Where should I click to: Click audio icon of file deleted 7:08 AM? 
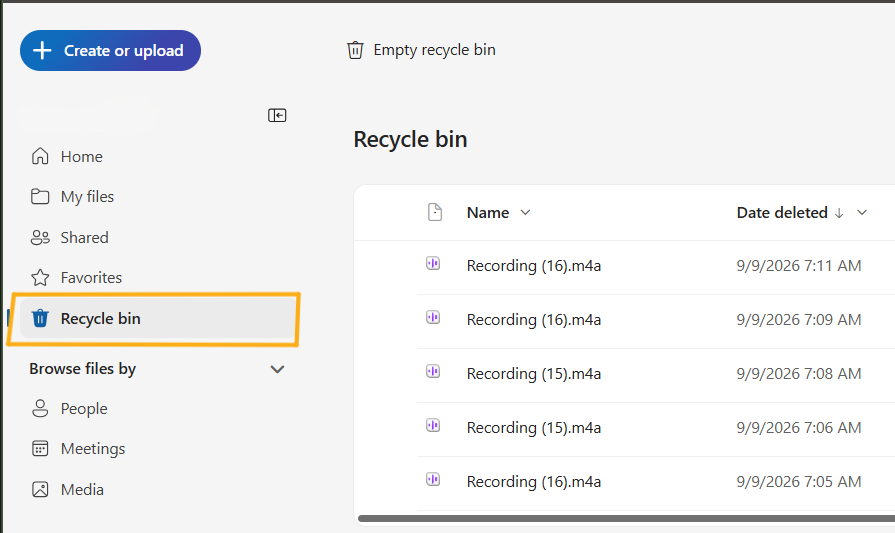pos(433,372)
